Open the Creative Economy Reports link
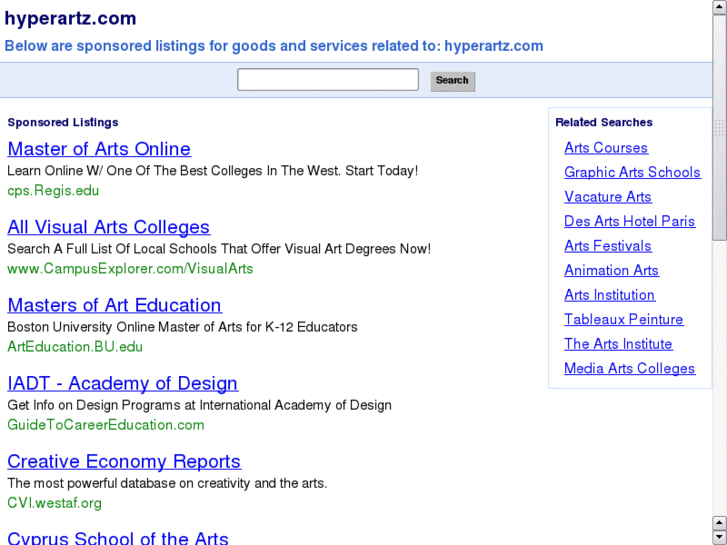 point(124,461)
